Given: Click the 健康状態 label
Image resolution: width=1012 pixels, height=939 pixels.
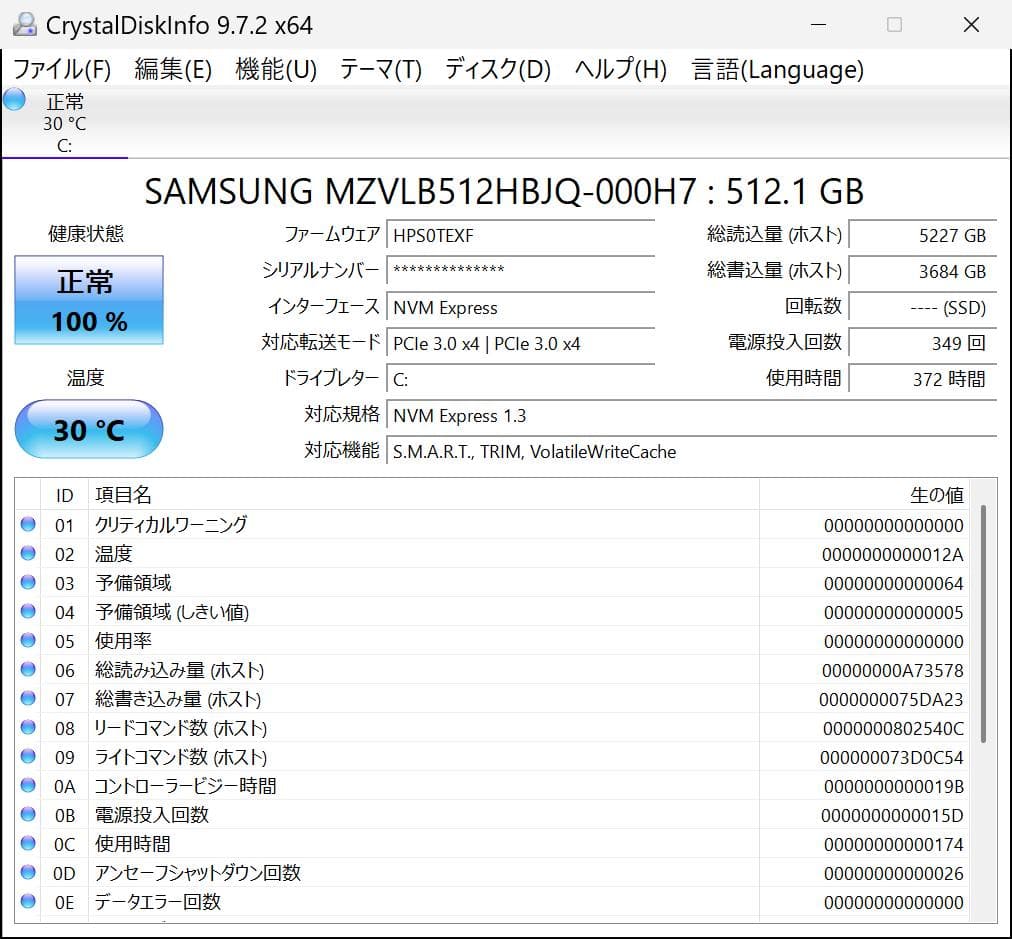Looking at the screenshot, I should [86, 234].
